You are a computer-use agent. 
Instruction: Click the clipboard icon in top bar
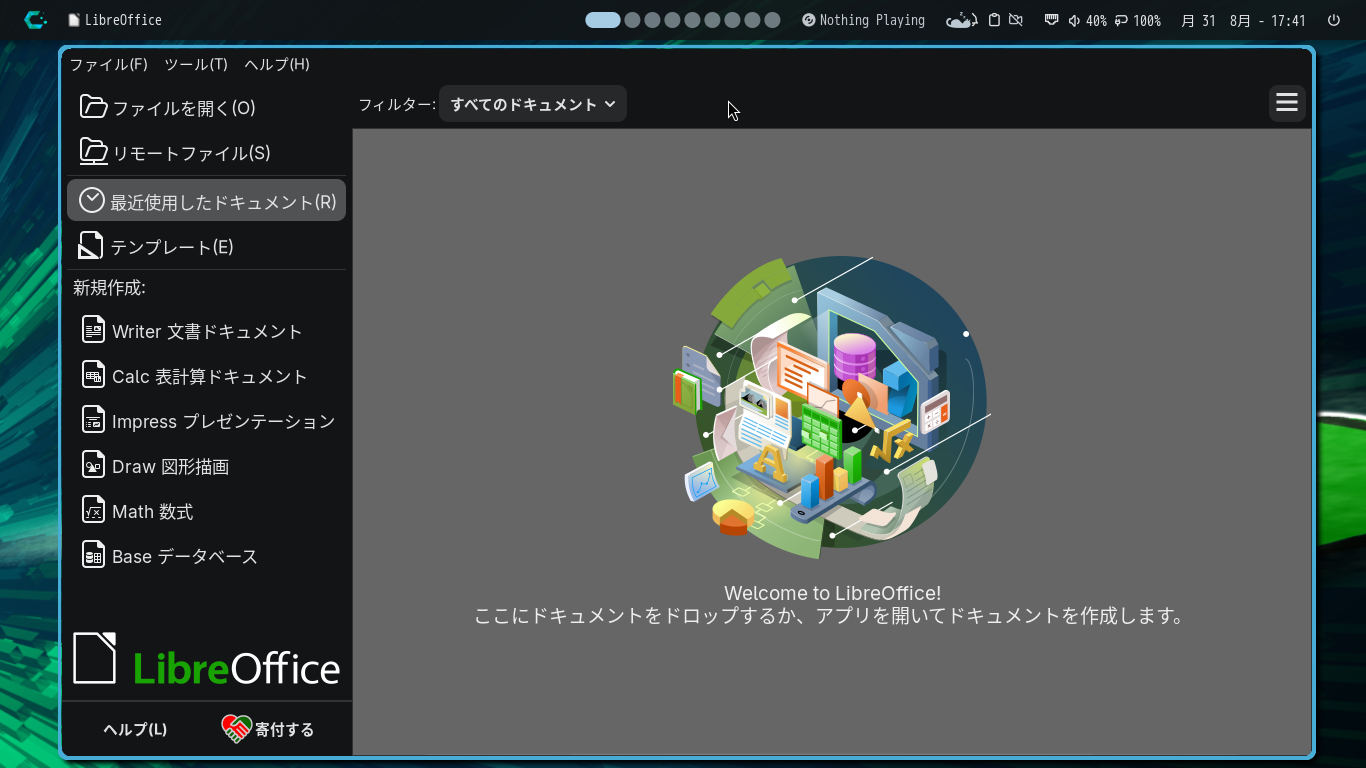pos(994,20)
